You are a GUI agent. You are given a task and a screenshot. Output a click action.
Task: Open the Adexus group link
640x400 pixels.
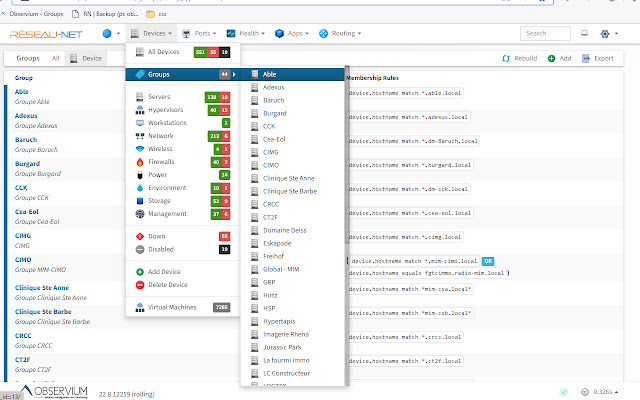(x=26, y=116)
